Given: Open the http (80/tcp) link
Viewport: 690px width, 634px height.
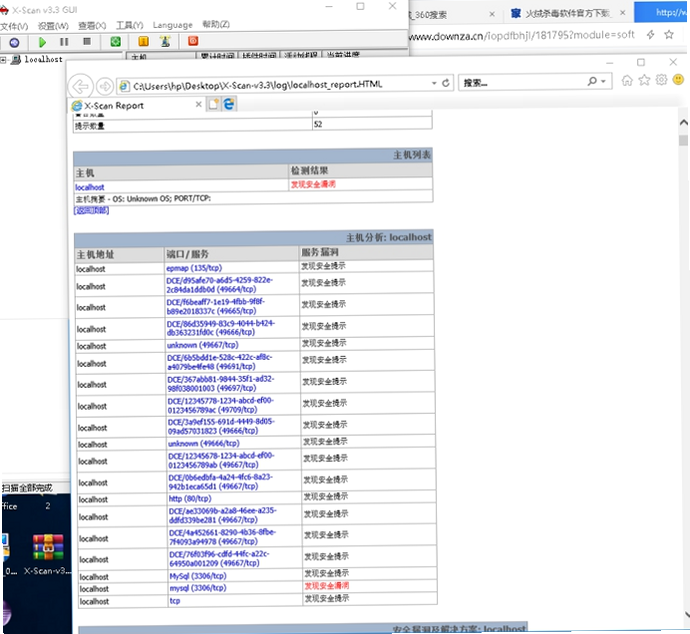Looking at the screenshot, I should 190,498.
